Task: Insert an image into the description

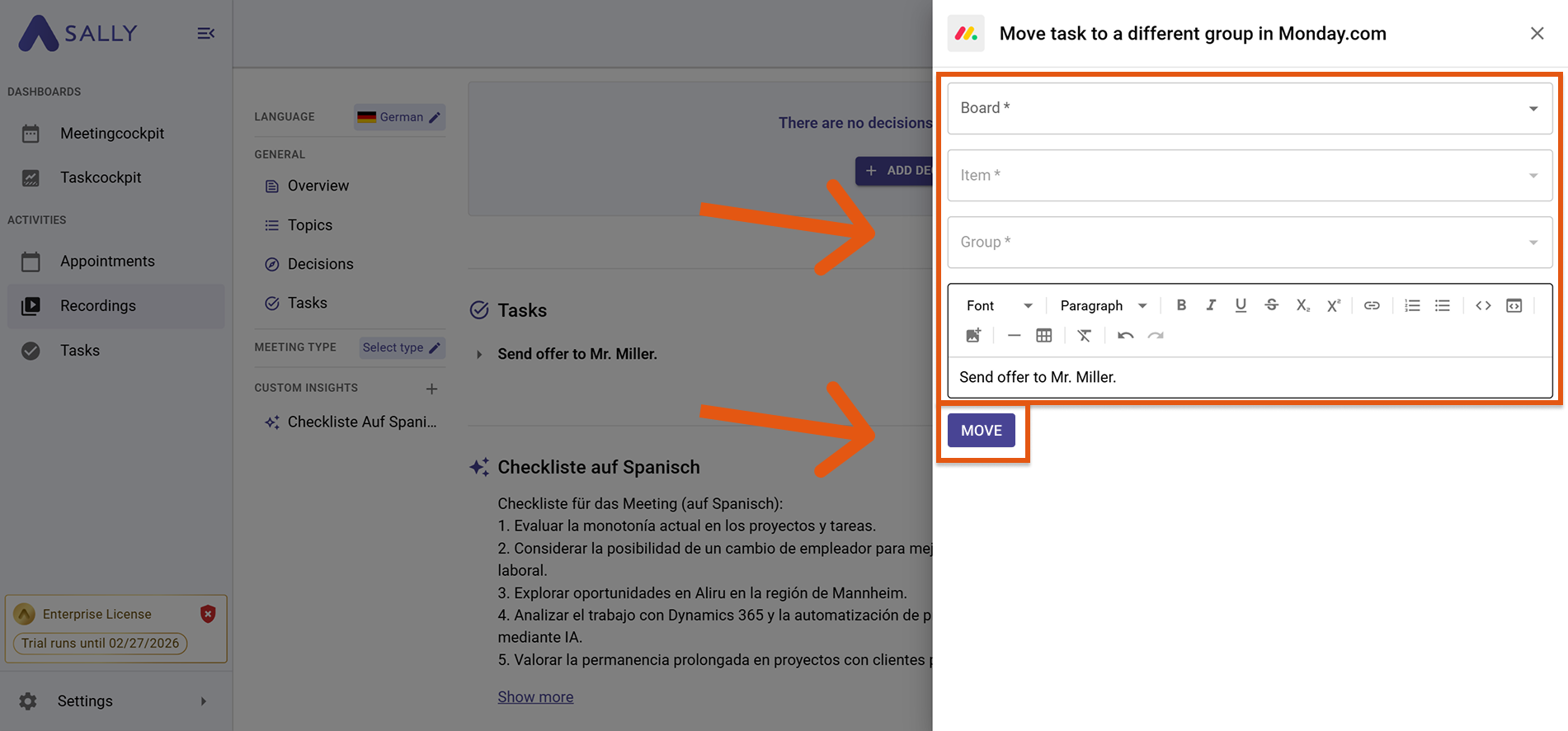Action: pos(973,335)
